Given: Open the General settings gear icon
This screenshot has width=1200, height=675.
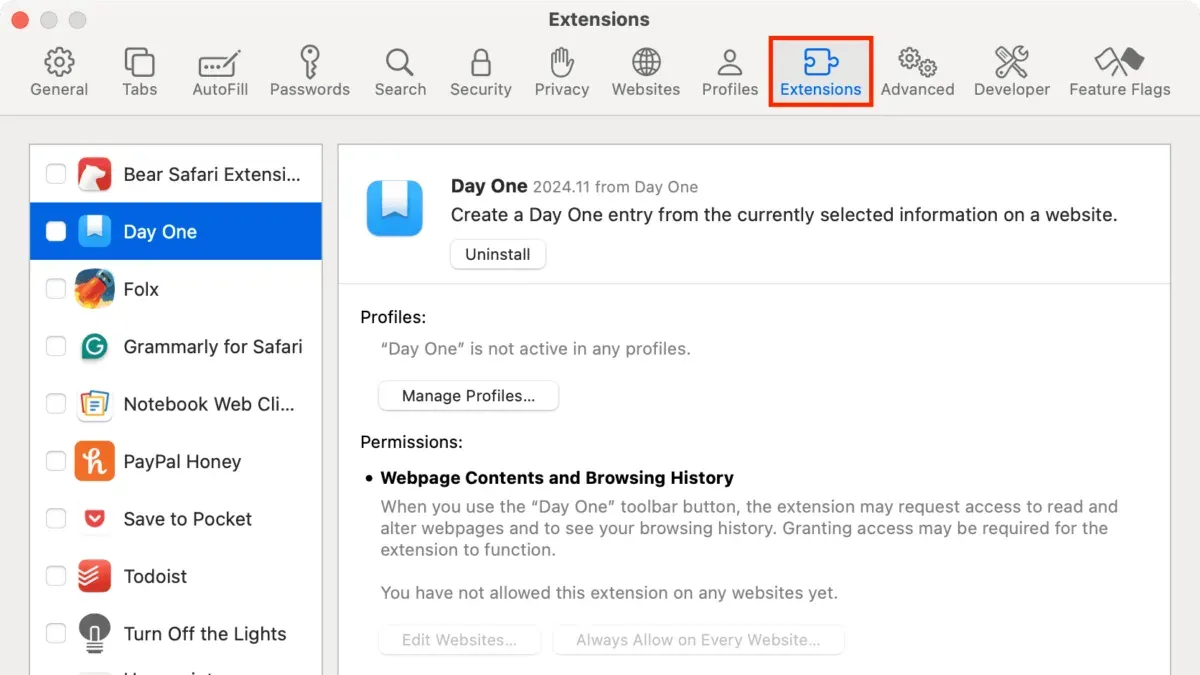Looking at the screenshot, I should pos(59,62).
